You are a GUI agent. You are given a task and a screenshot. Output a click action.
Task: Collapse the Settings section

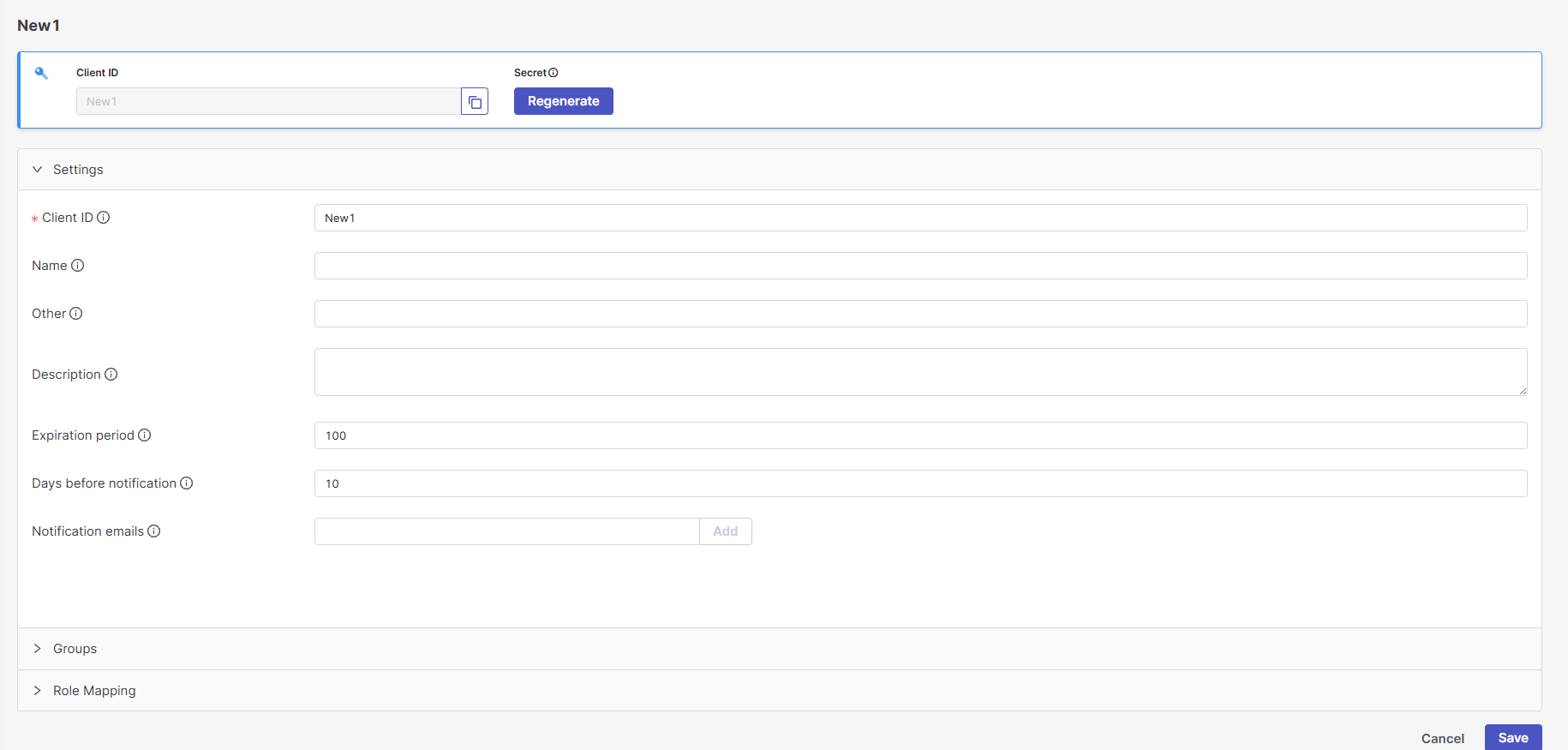click(x=38, y=170)
